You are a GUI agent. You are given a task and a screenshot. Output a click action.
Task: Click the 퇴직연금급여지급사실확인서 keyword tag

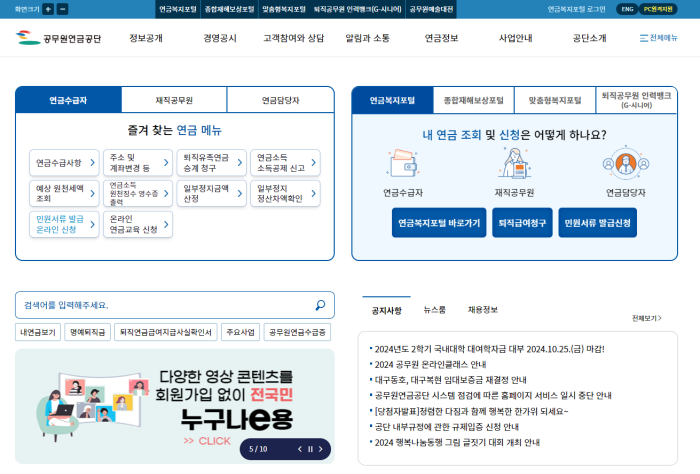166,332
